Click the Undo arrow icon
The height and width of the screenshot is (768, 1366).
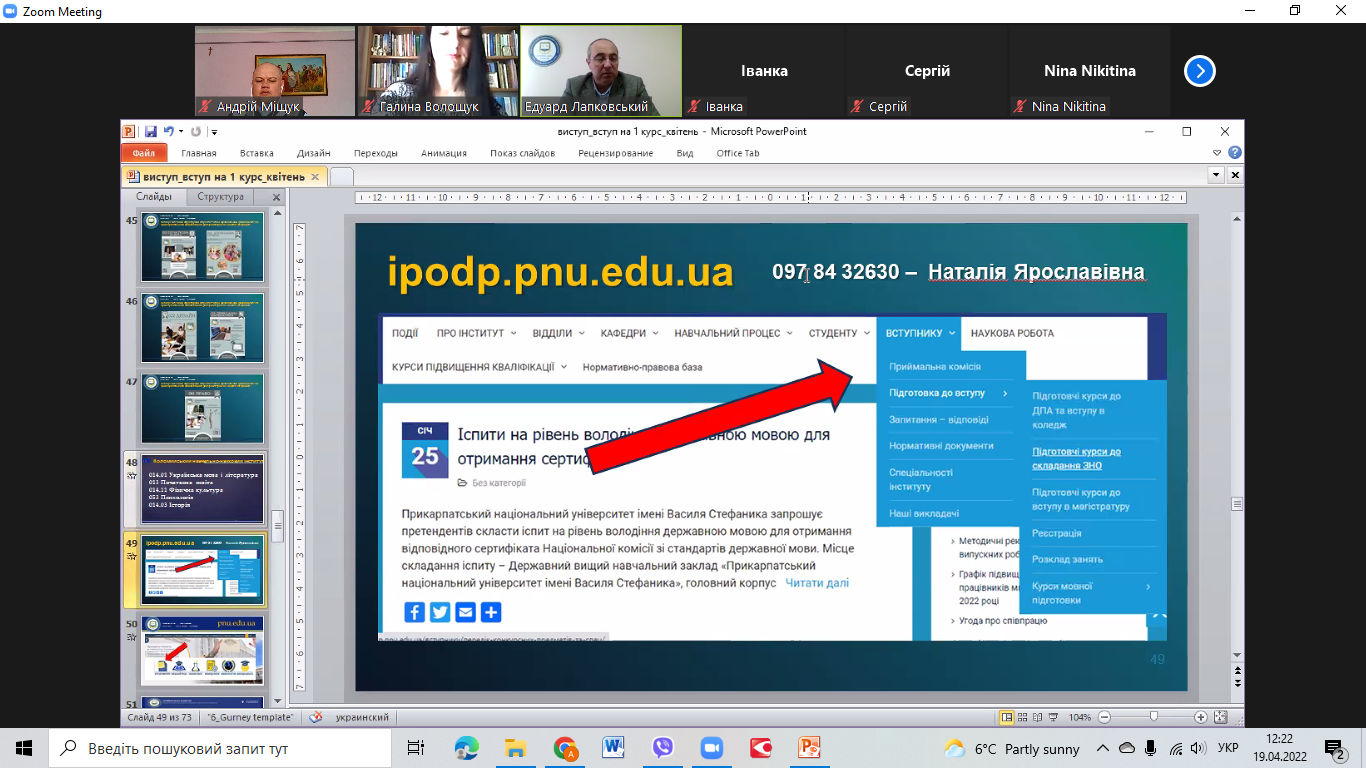tap(168, 131)
